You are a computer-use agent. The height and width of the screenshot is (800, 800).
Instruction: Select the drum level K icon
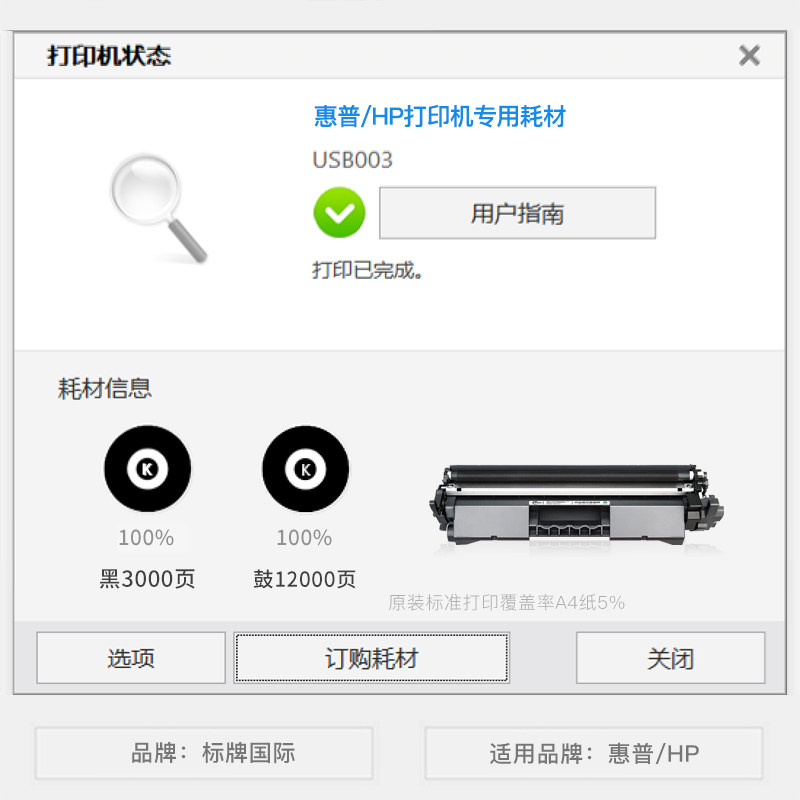coord(306,468)
